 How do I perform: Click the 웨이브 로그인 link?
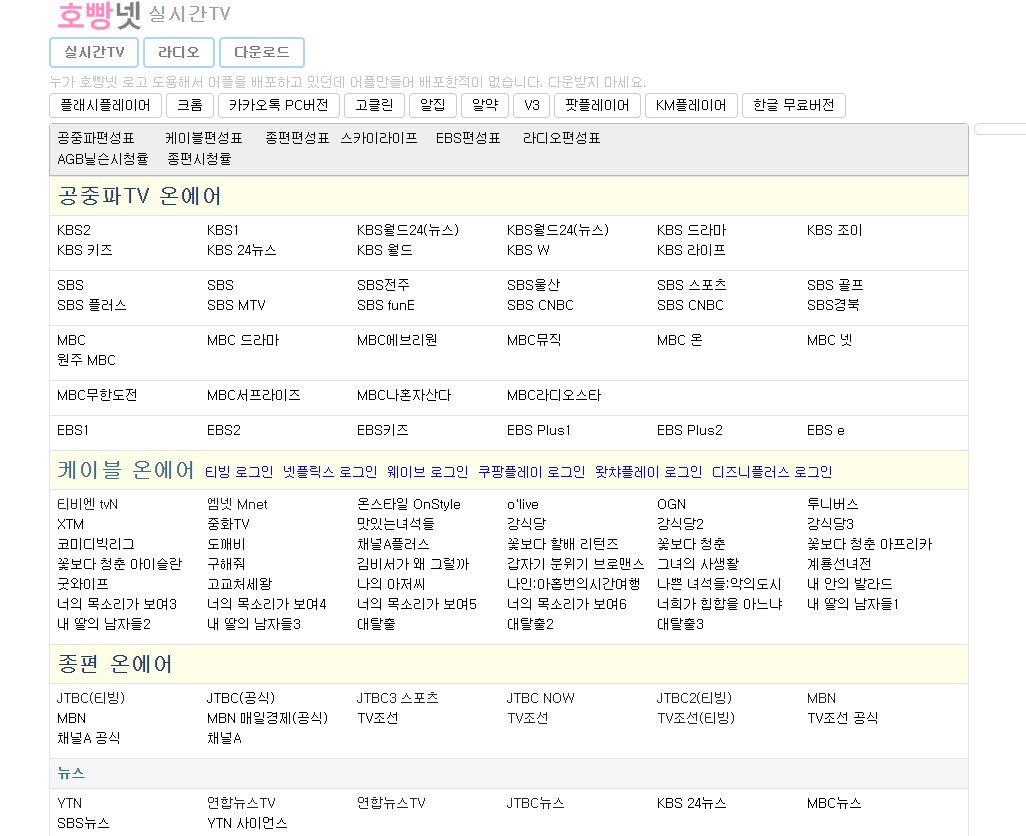click(427, 472)
